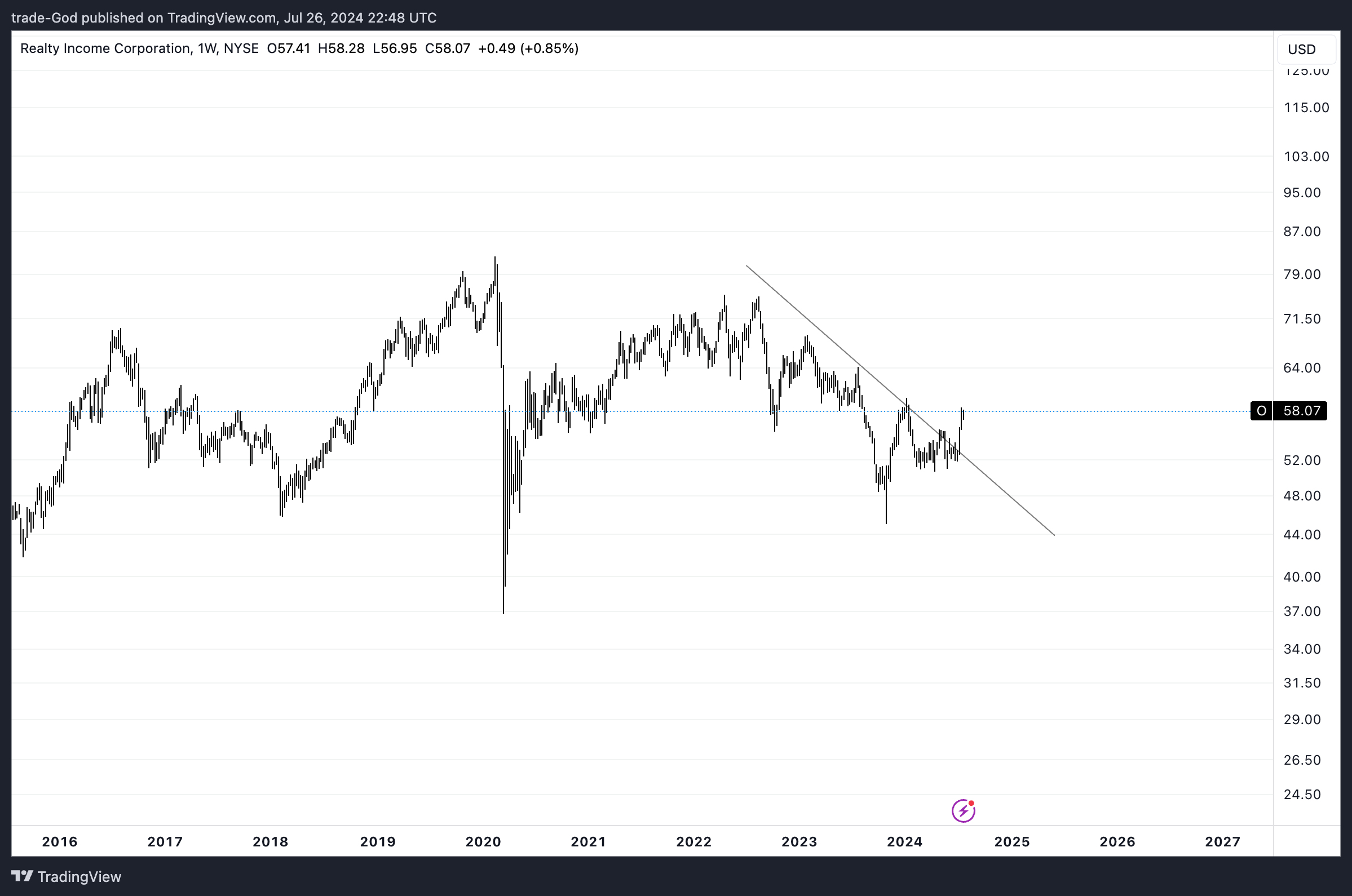Click the 52.00 price axis label

click(x=1302, y=460)
